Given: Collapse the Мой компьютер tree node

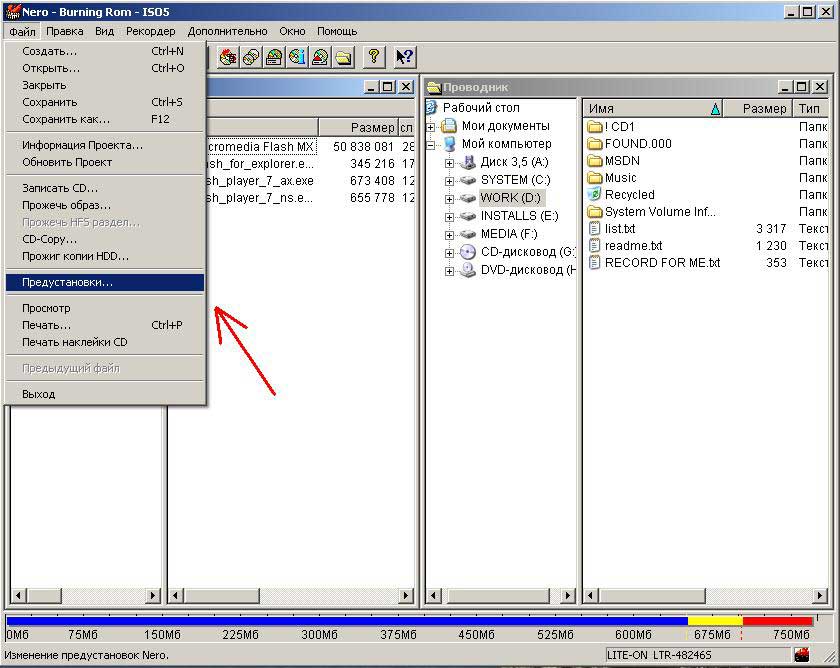Looking at the screenshot, I should [x=430, y=145].
